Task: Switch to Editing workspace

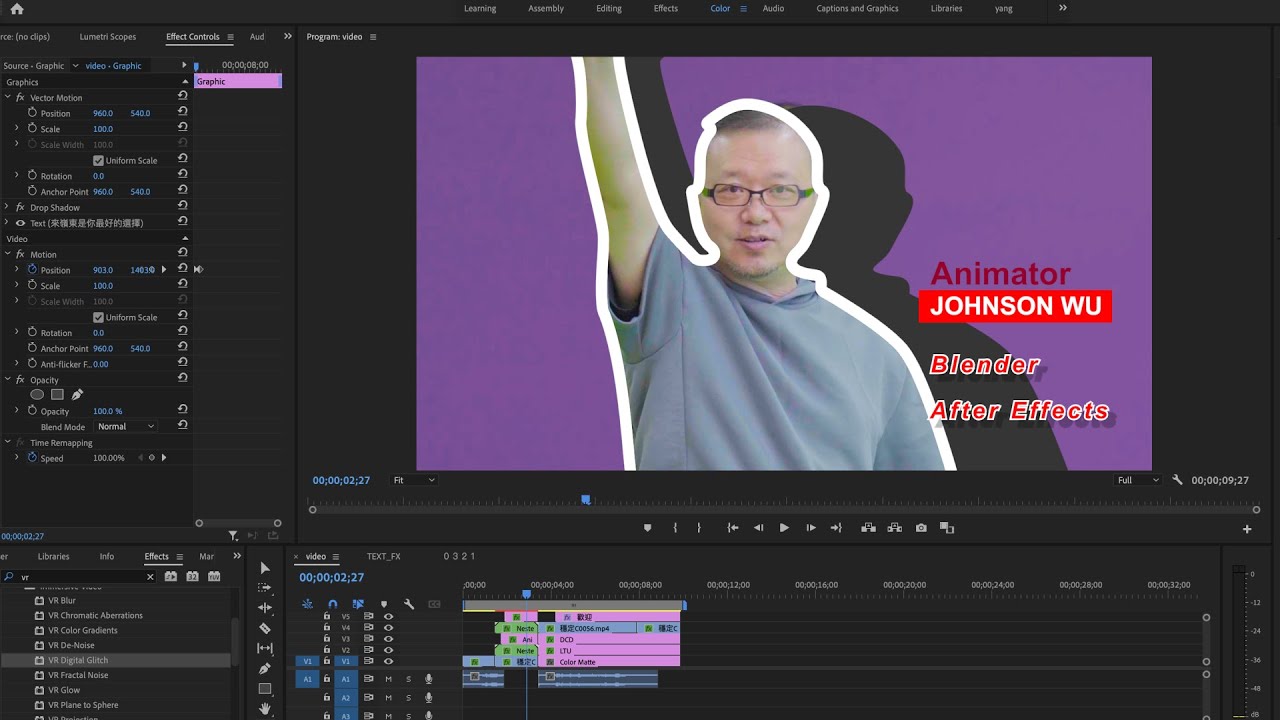Action: coord(609,8)
